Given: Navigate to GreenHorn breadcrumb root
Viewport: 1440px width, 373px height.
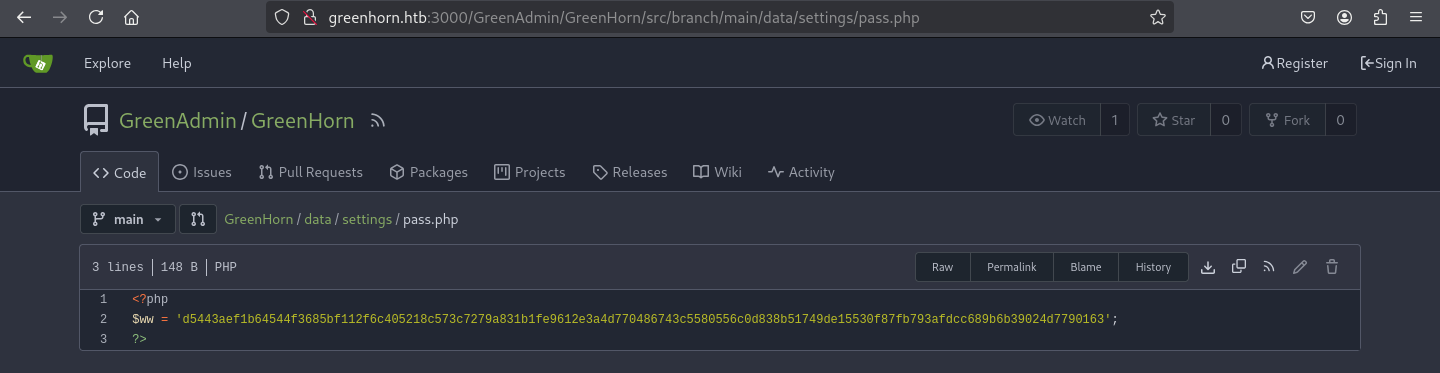Looking at the screenshot, I should pyautogui.click(x=259, y=219).
